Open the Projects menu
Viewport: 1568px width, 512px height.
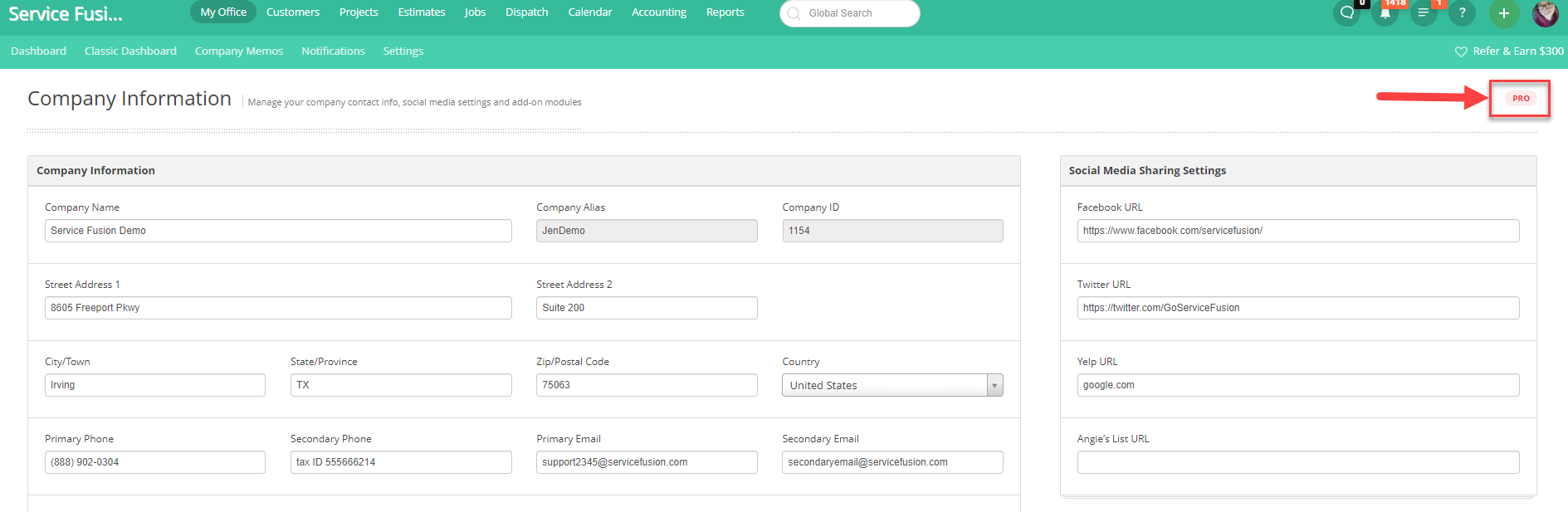point(359,12)
